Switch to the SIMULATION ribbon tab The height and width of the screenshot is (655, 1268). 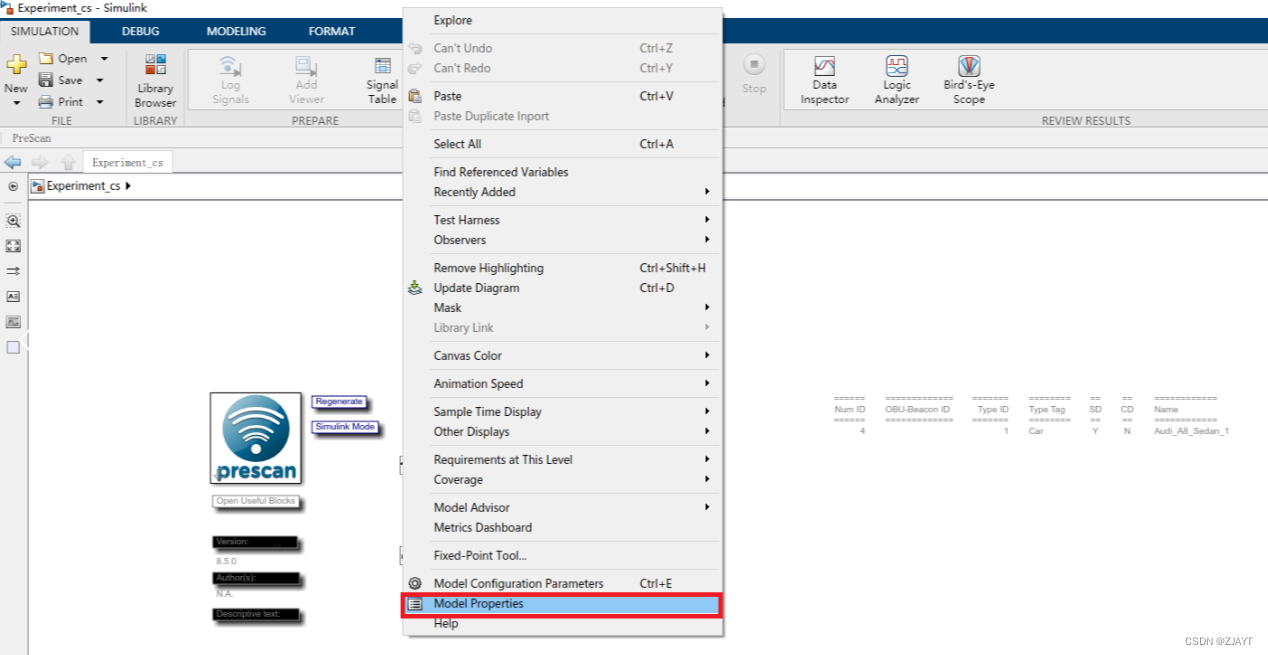click(45, 31)
